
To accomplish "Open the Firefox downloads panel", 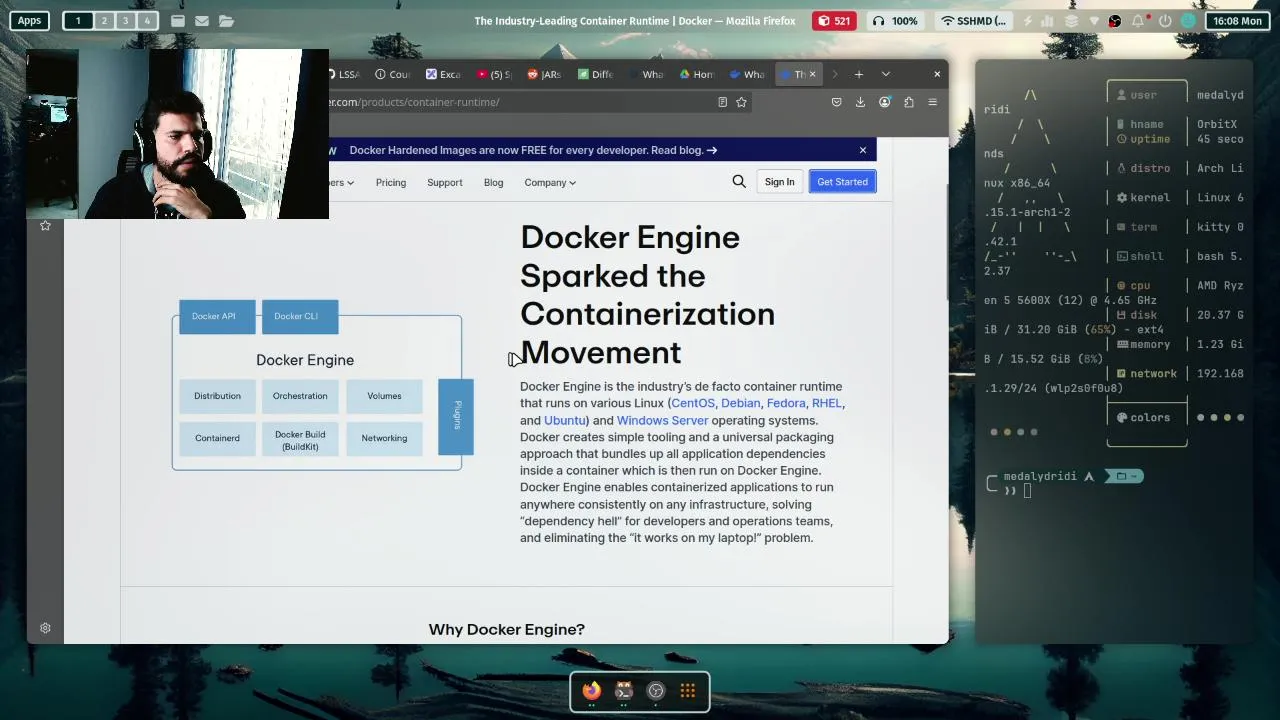I will point(860,102).
